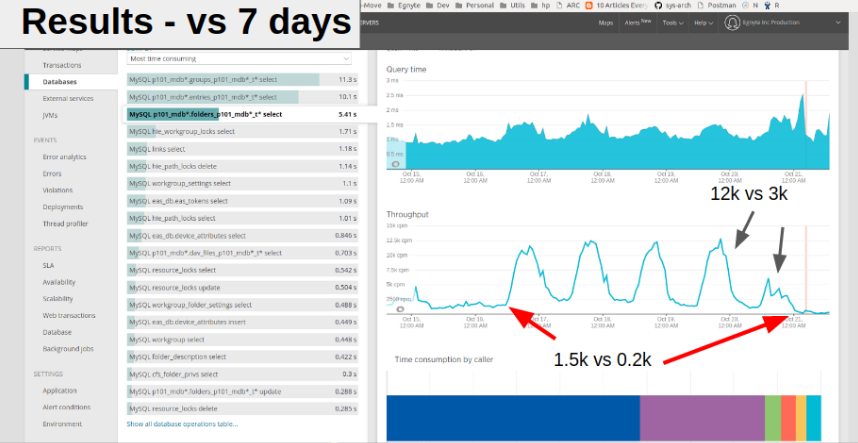Click the account avatar icon for Egnyte Inc Production
Image resolution: width=858 pixels, height=443 pixels.
click(733, 22)
